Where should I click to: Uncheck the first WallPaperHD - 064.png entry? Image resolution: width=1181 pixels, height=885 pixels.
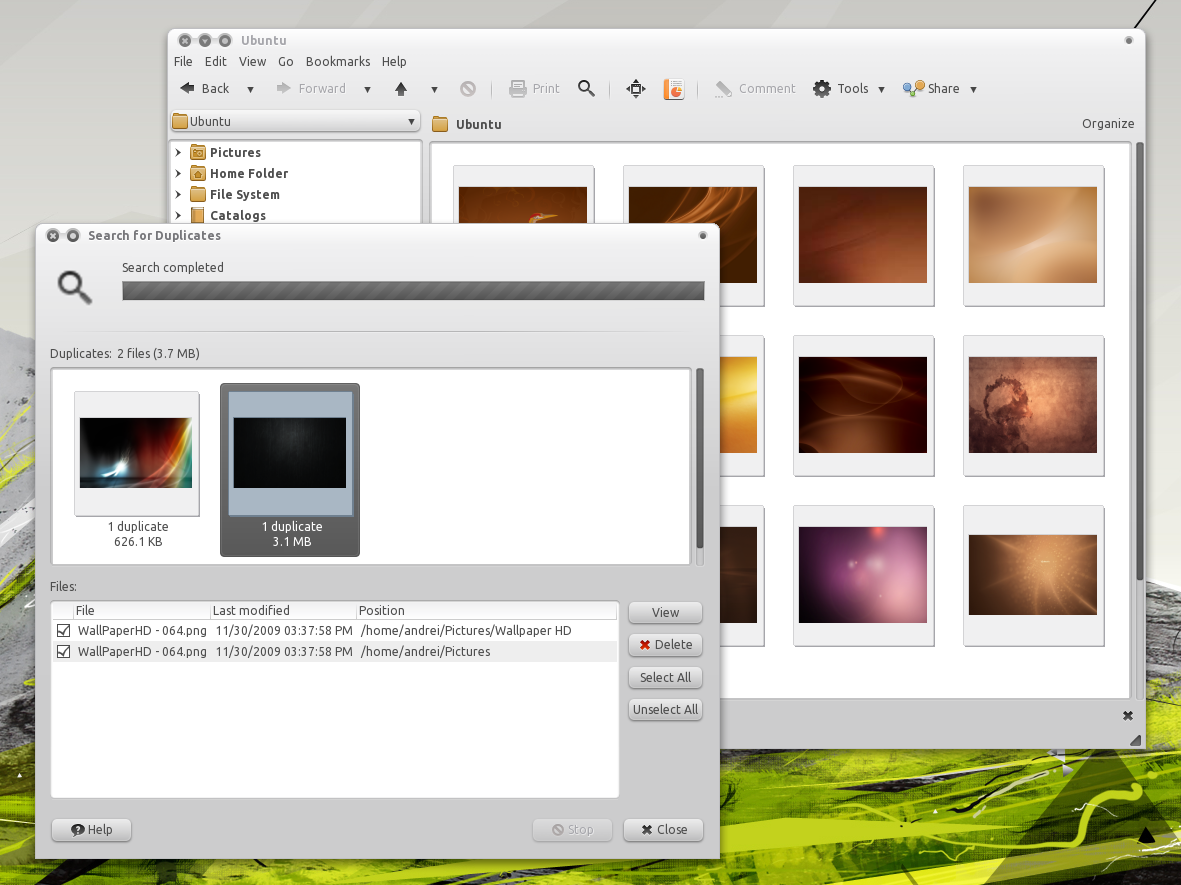pyautogui.click(x=65, y=630)
